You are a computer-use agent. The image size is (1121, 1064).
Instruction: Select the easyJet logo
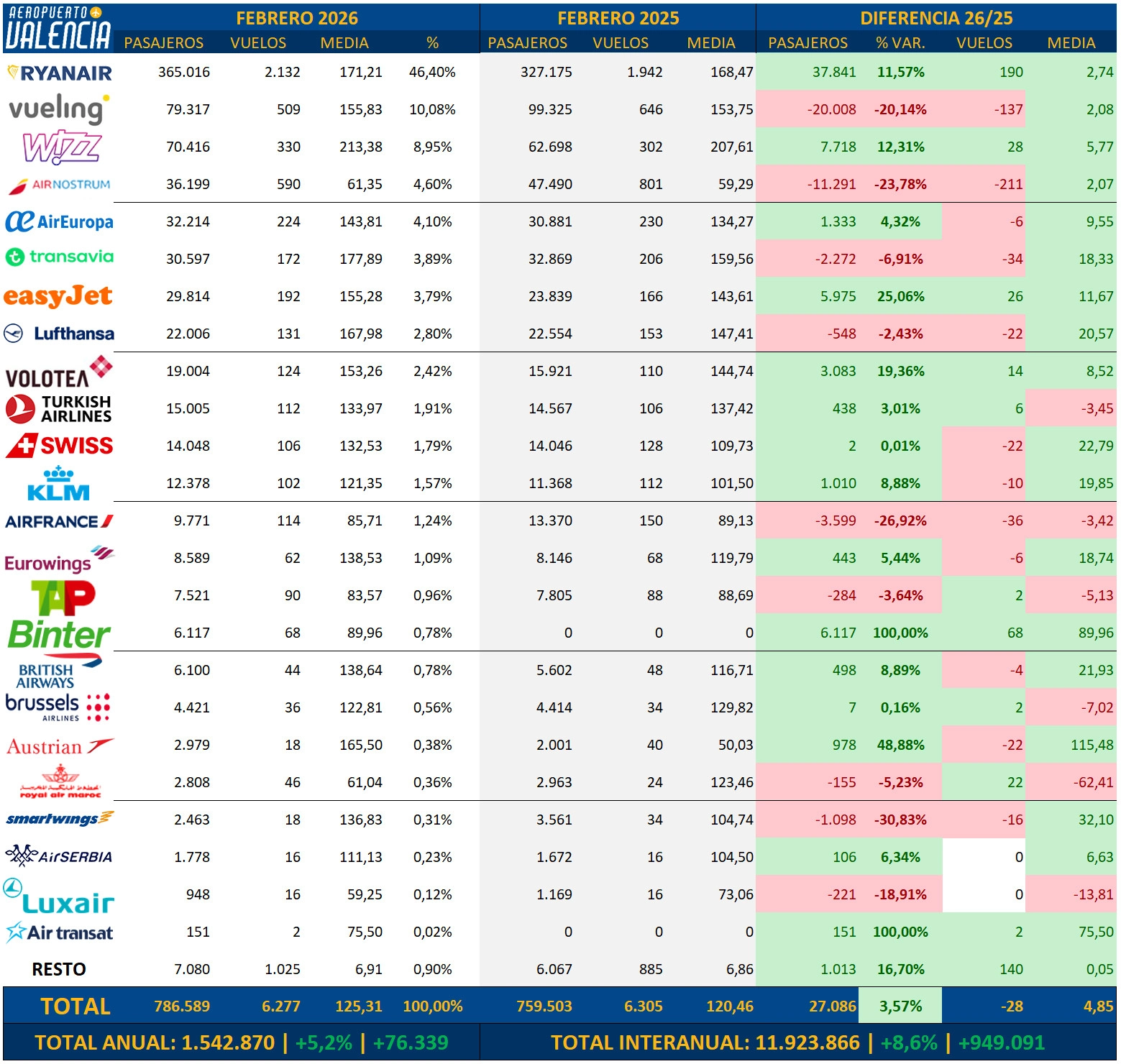pyautogui.click(x=58, y=296)
